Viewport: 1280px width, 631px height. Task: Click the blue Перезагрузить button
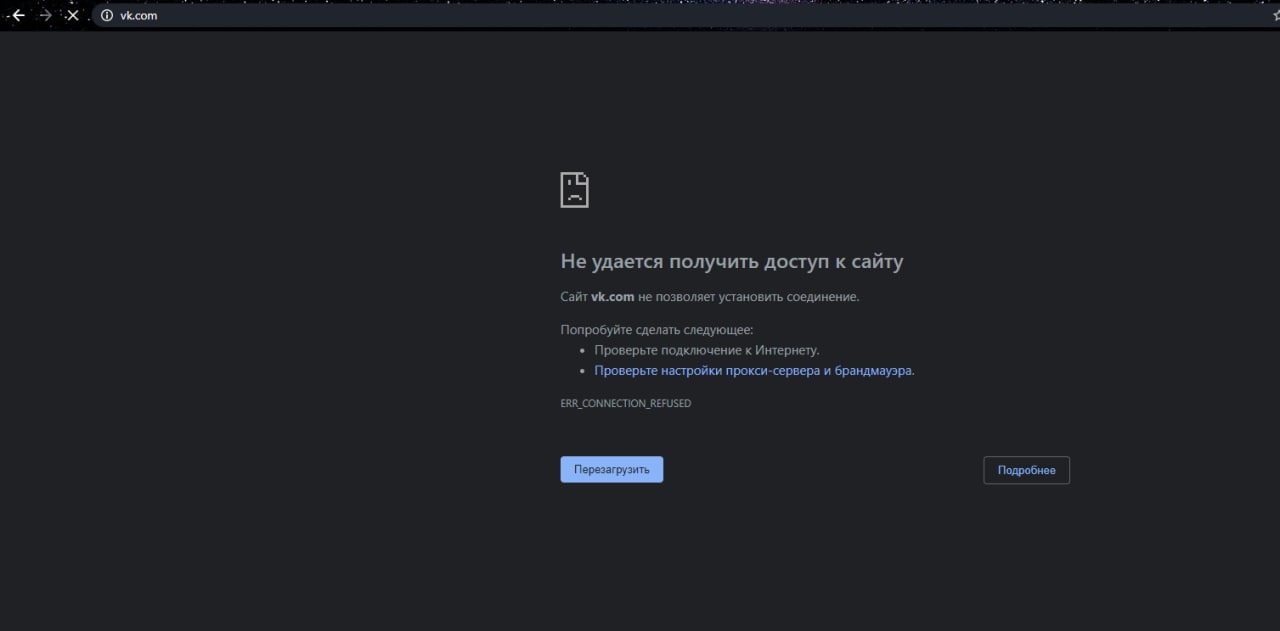point(612,470)
